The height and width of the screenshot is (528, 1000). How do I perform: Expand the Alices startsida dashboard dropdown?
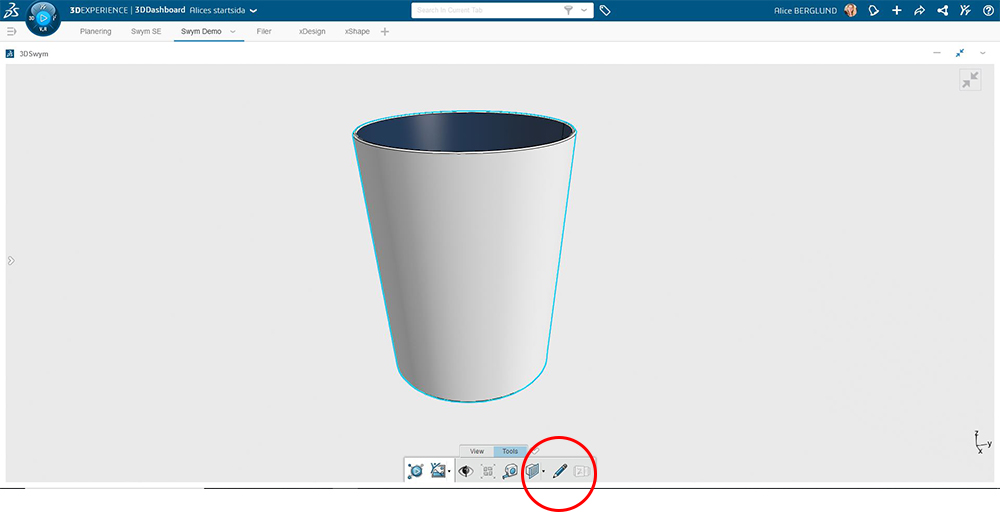[x=253, y=11]
